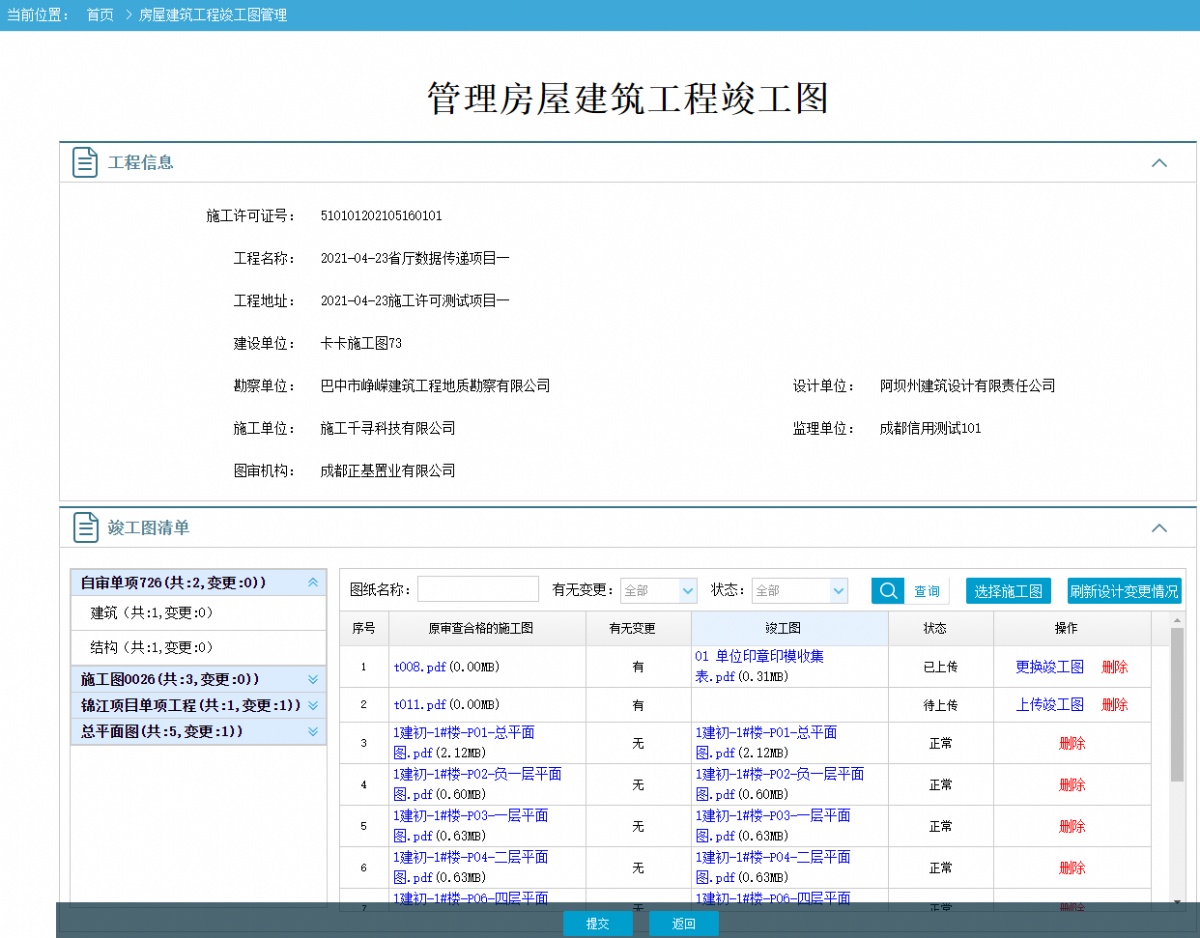Click the 提交 button

(x=598, y=924)
